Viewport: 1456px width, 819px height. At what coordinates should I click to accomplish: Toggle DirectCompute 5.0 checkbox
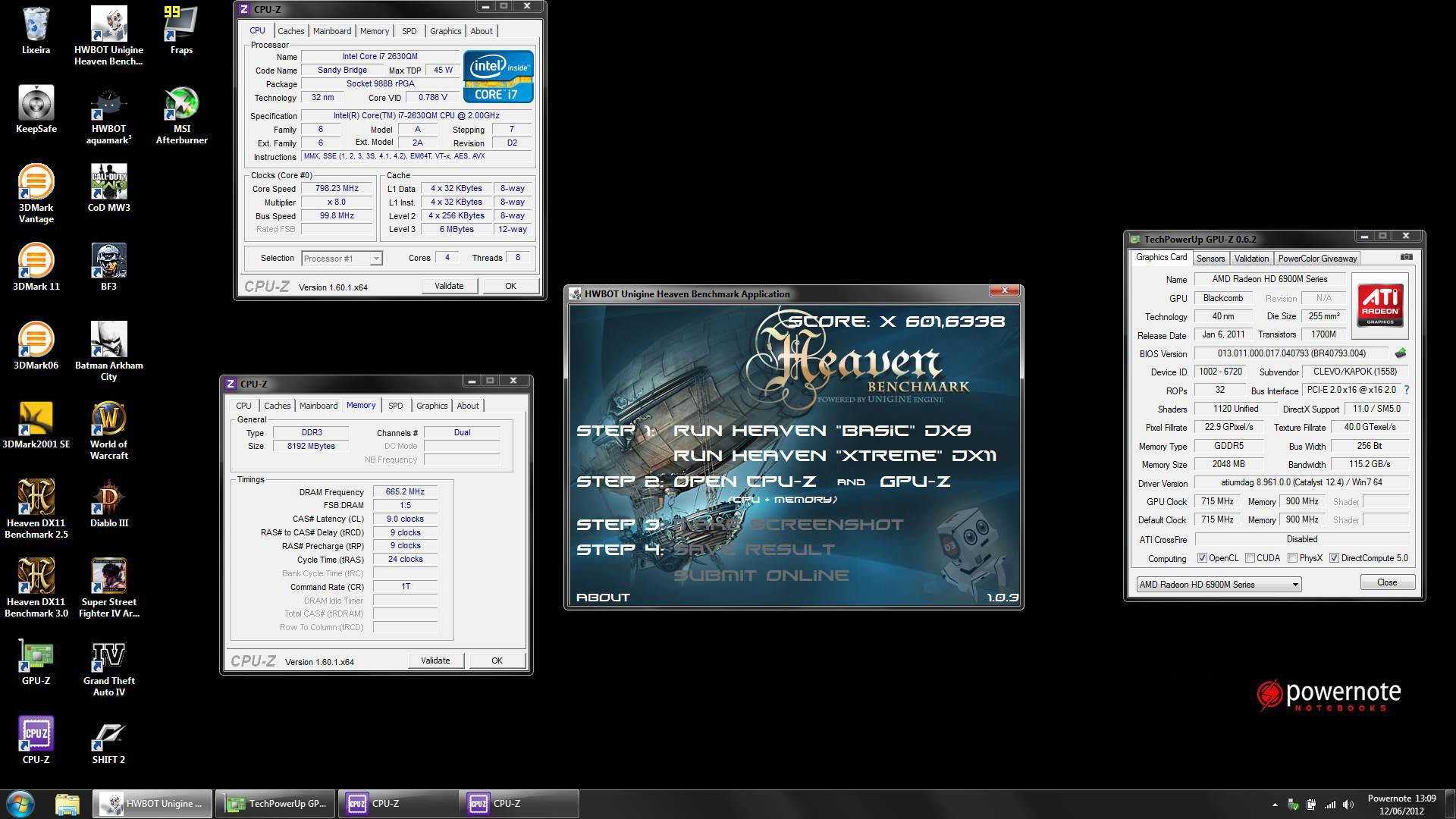(x=1334, y=558)
